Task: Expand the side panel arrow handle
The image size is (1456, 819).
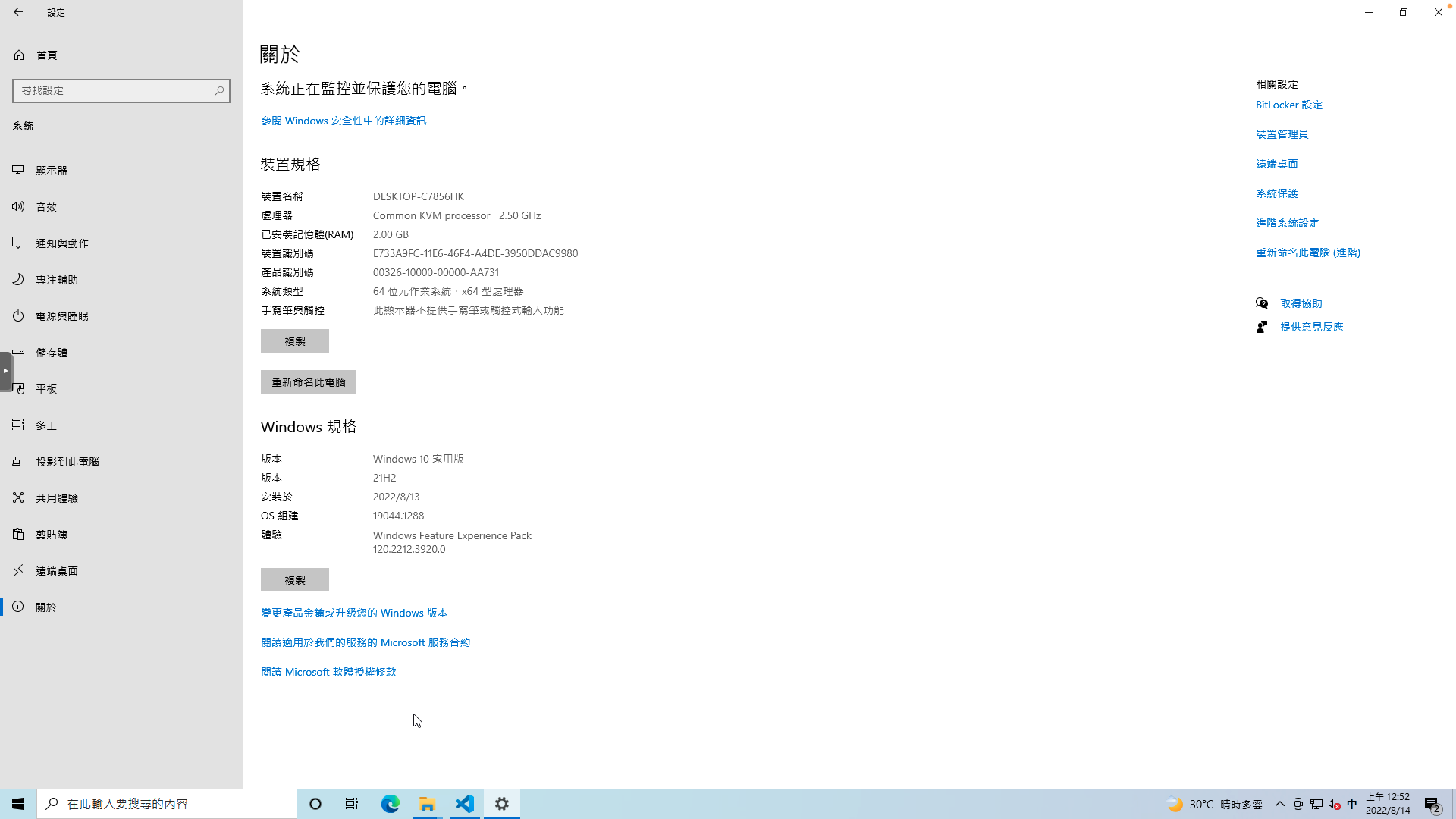Action: (5, 371)
